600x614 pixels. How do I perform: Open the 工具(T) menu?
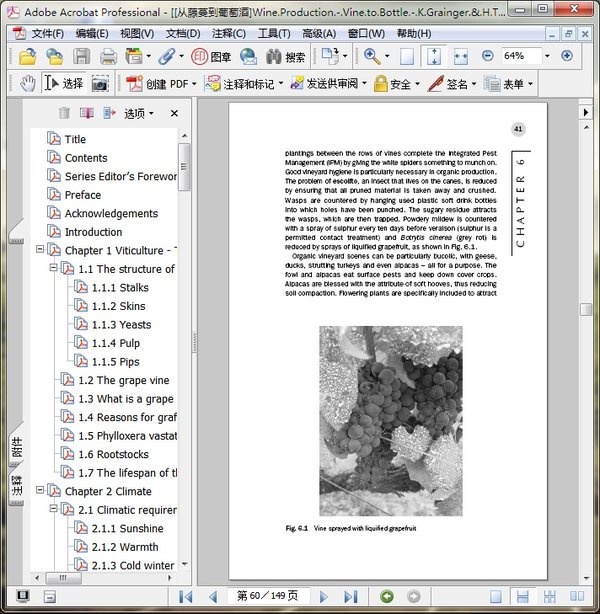(275, 33)
